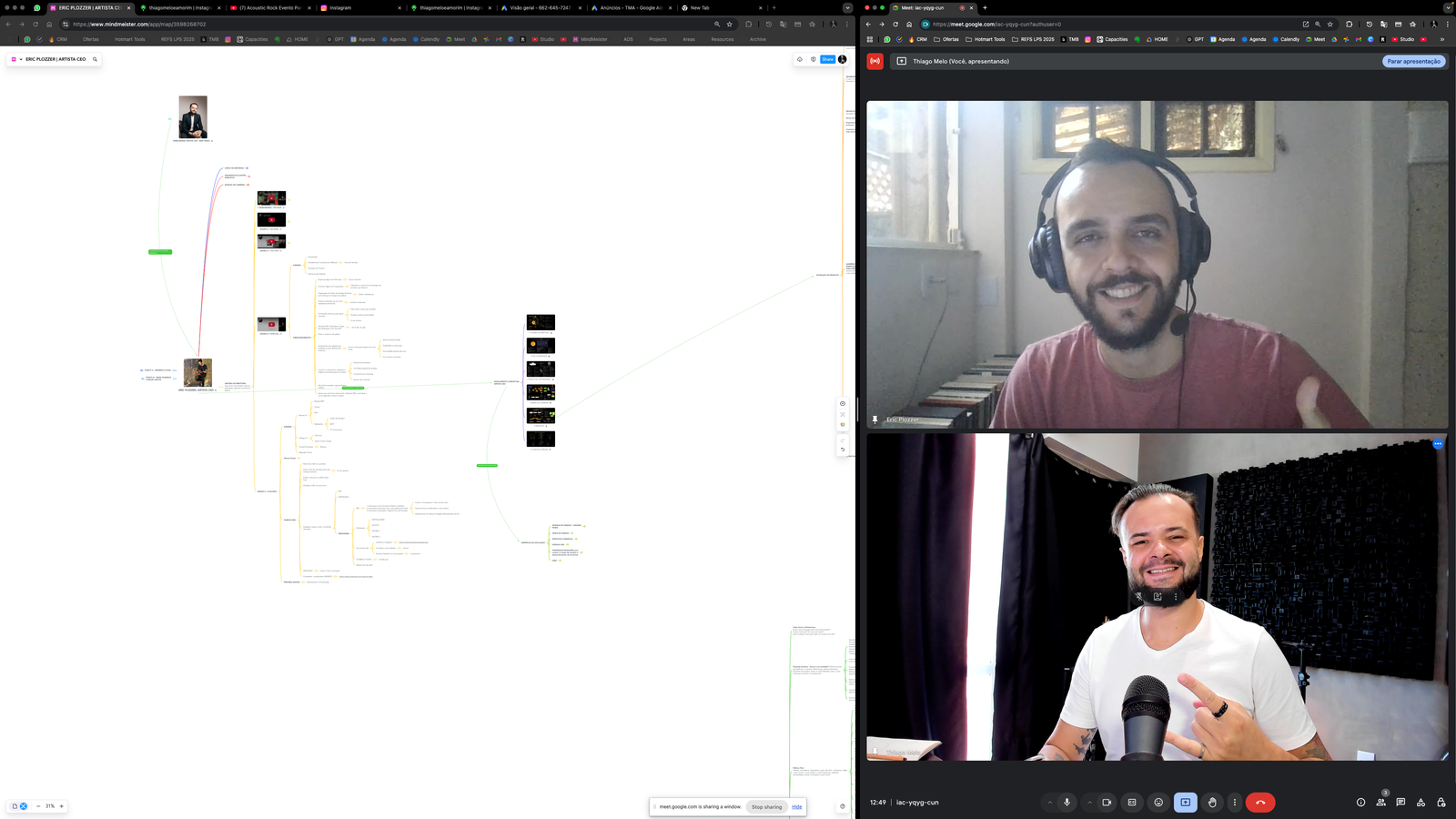Screen dimensions: 1456x819
Task: Mute the microphone in Google Meet
Action: pos(1067,803)
